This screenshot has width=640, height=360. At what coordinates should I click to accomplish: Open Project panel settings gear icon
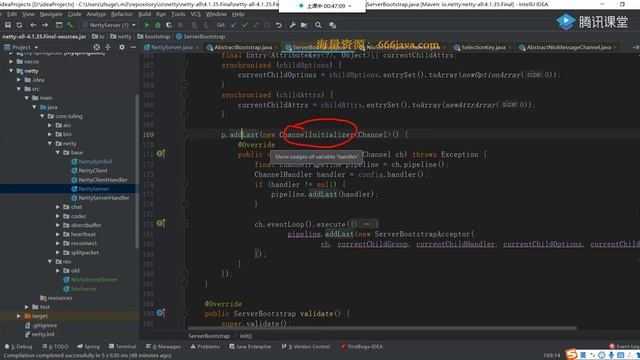[122, 47]
